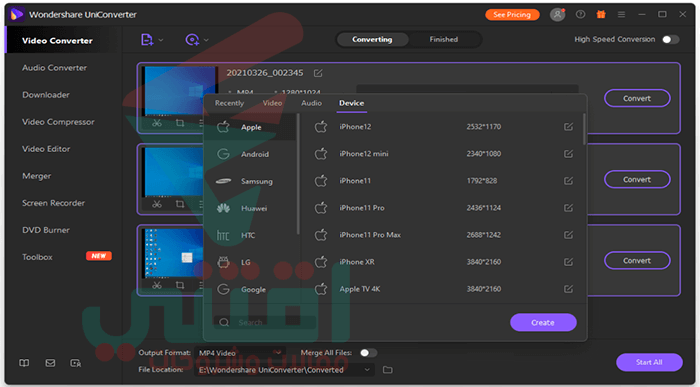This screenshot has width=700, height=387.
Task: Select the Video format tab
Action: [272, 103]
